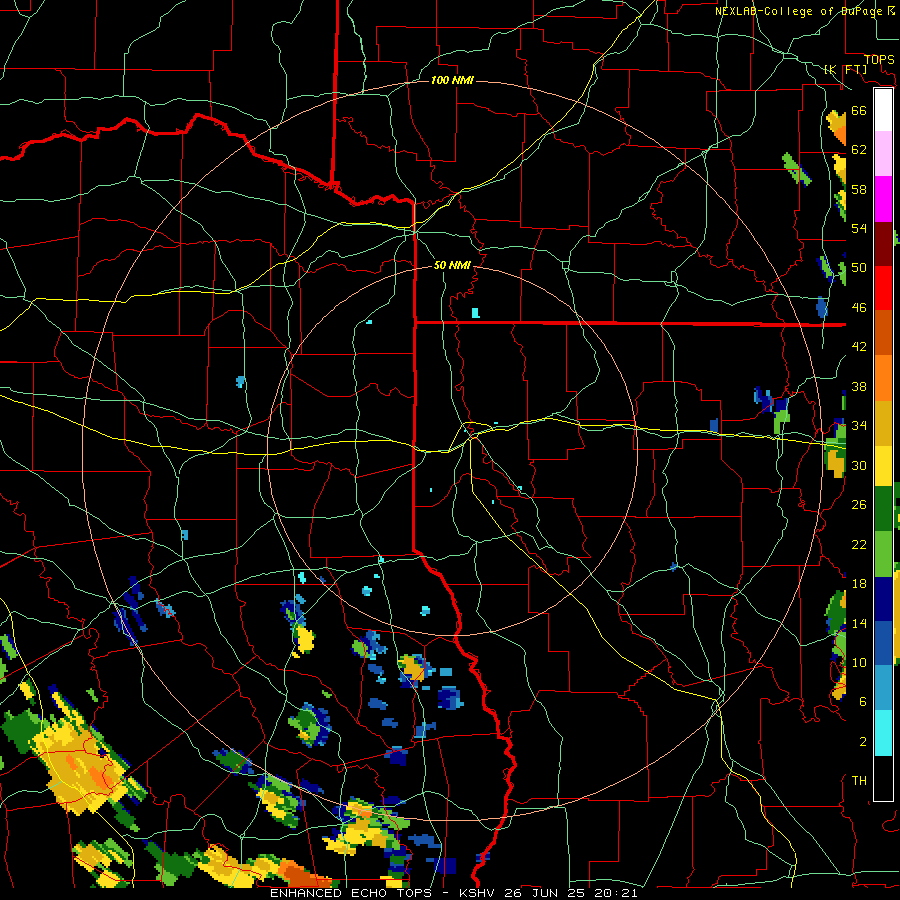Click the legend value '66'
900x900 pixels.
(859, 111)
